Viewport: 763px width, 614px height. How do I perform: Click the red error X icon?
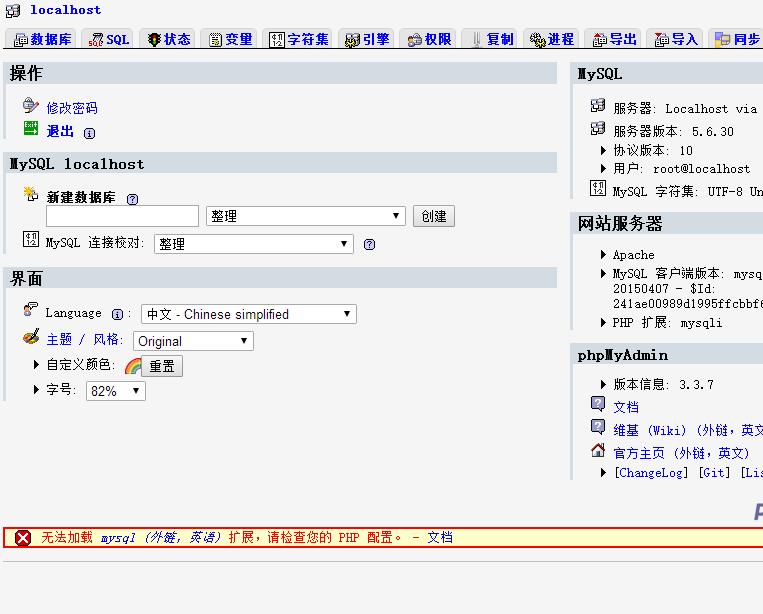click(x=23, y=538)
